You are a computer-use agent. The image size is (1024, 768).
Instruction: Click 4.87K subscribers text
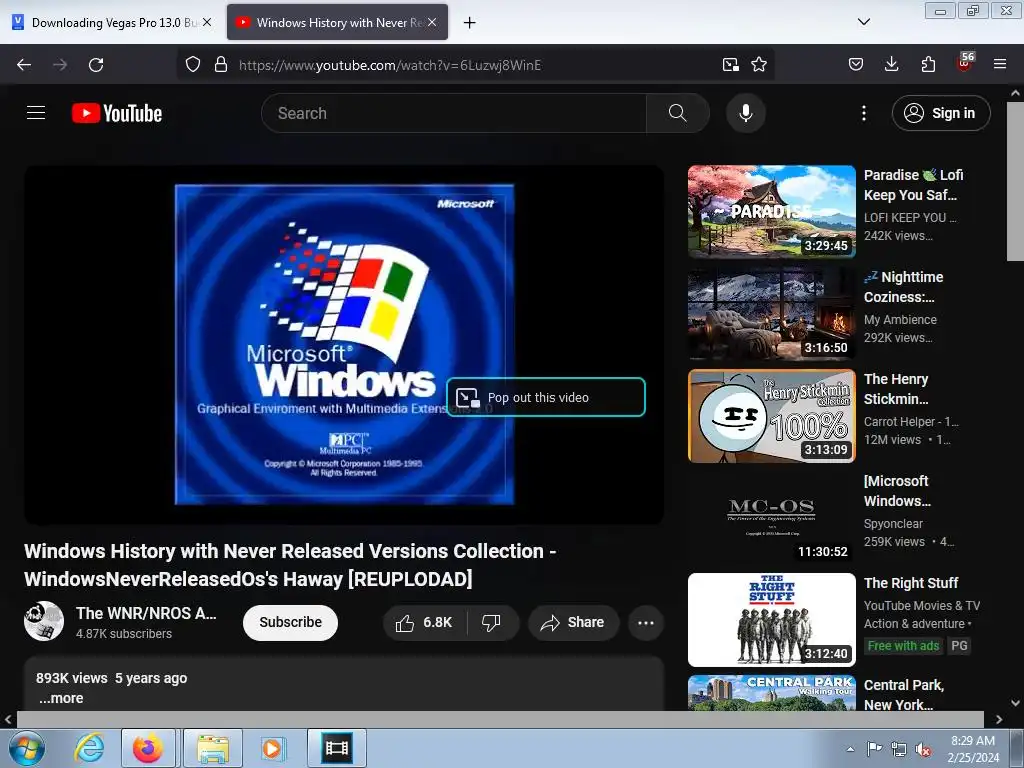pos(123,633)
